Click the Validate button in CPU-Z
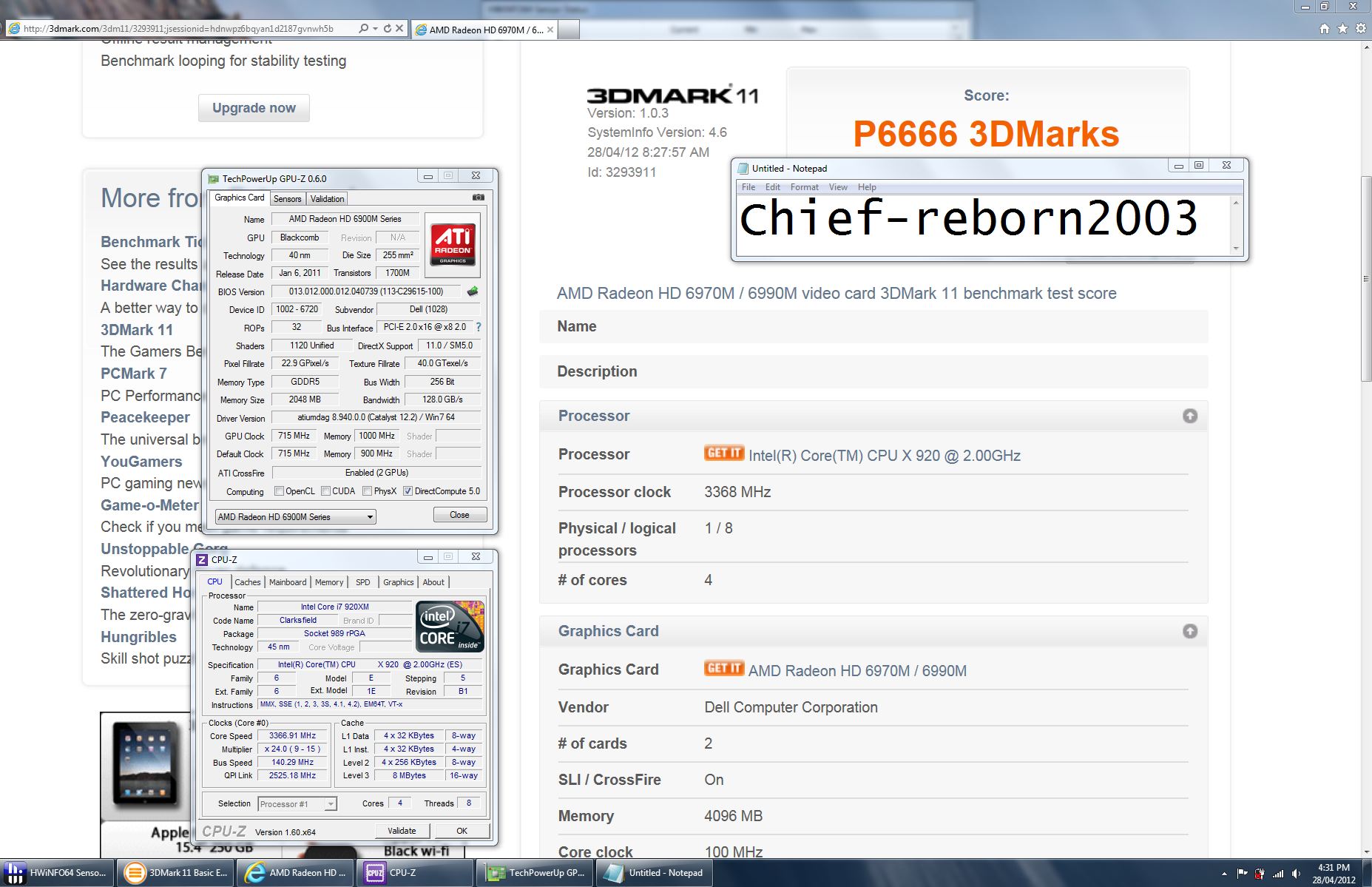Screen dimensions: 1372x887 point(402,831)
